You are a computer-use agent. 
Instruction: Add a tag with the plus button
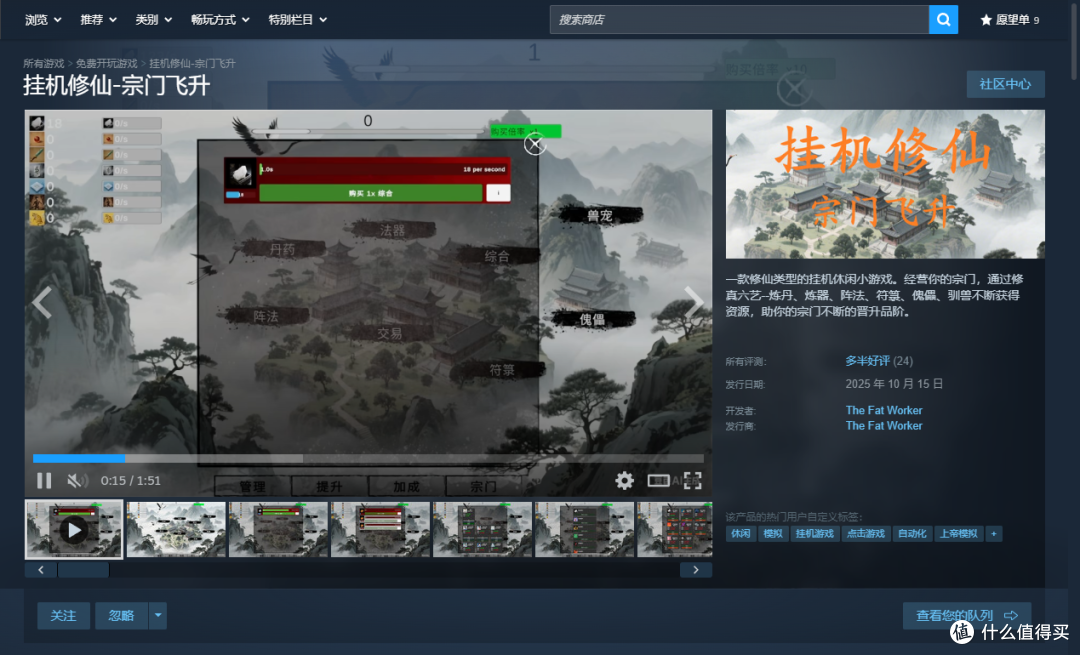(x=994, y=534)
